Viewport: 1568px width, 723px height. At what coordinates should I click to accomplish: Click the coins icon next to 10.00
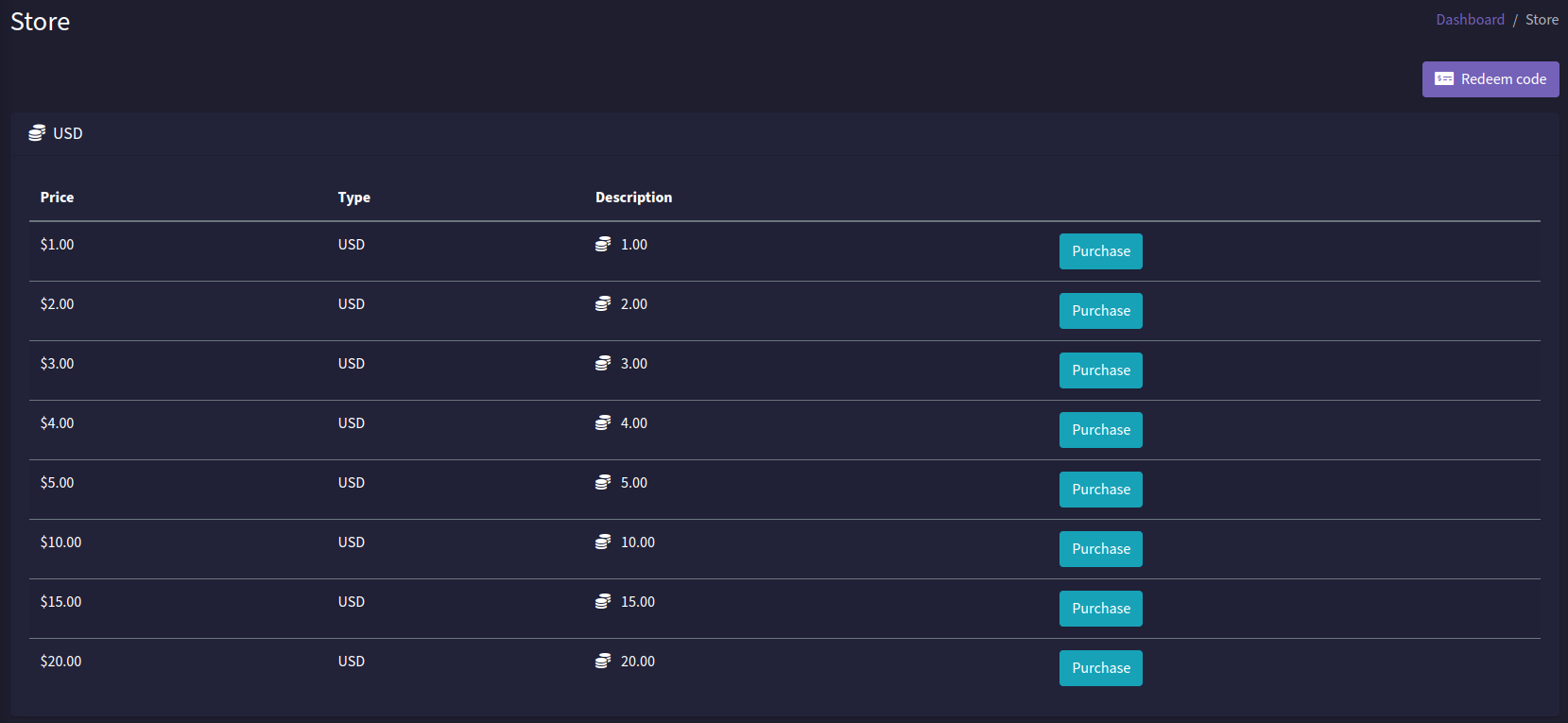[x=603, y=542]
